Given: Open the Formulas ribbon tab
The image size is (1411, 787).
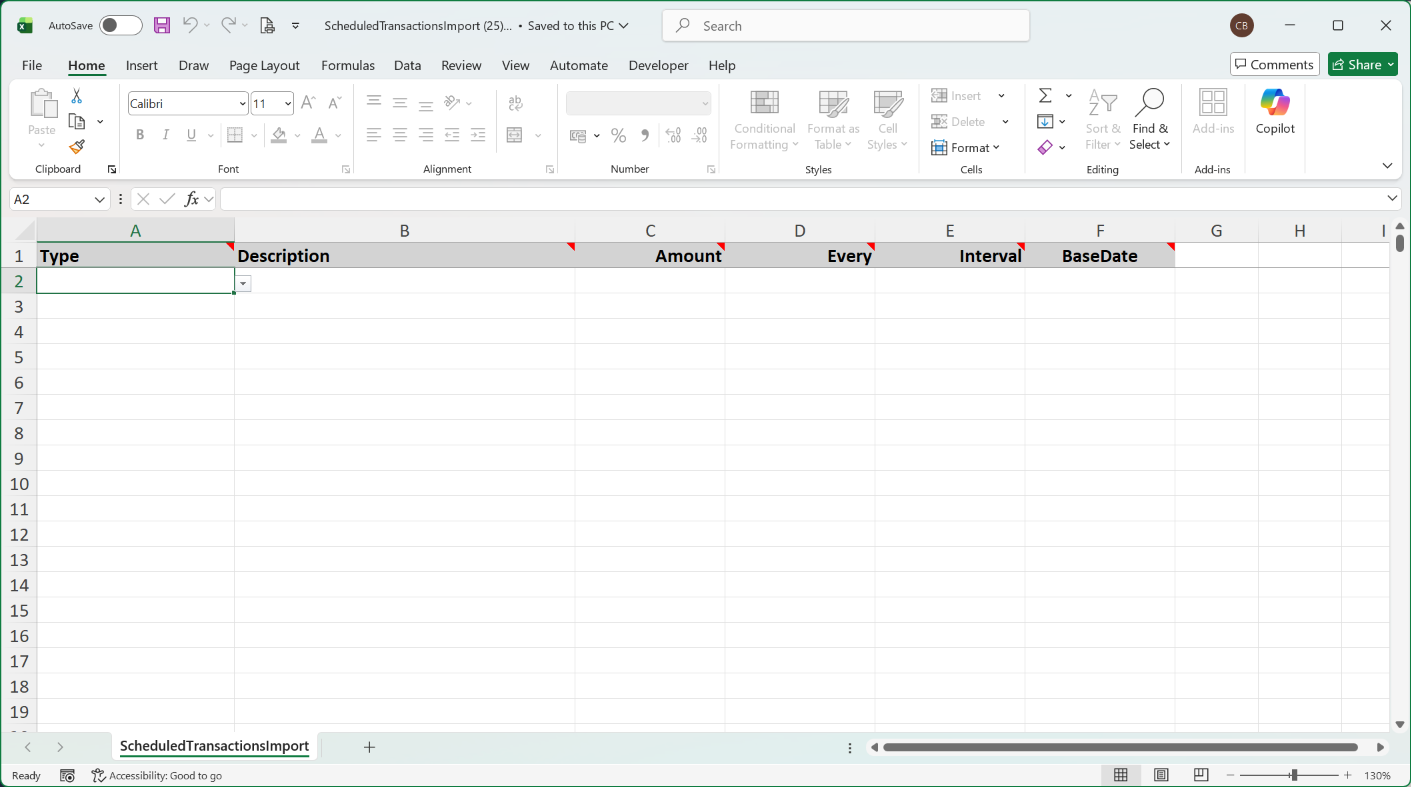Looking at the screenshot, I should tap(347, 65).
